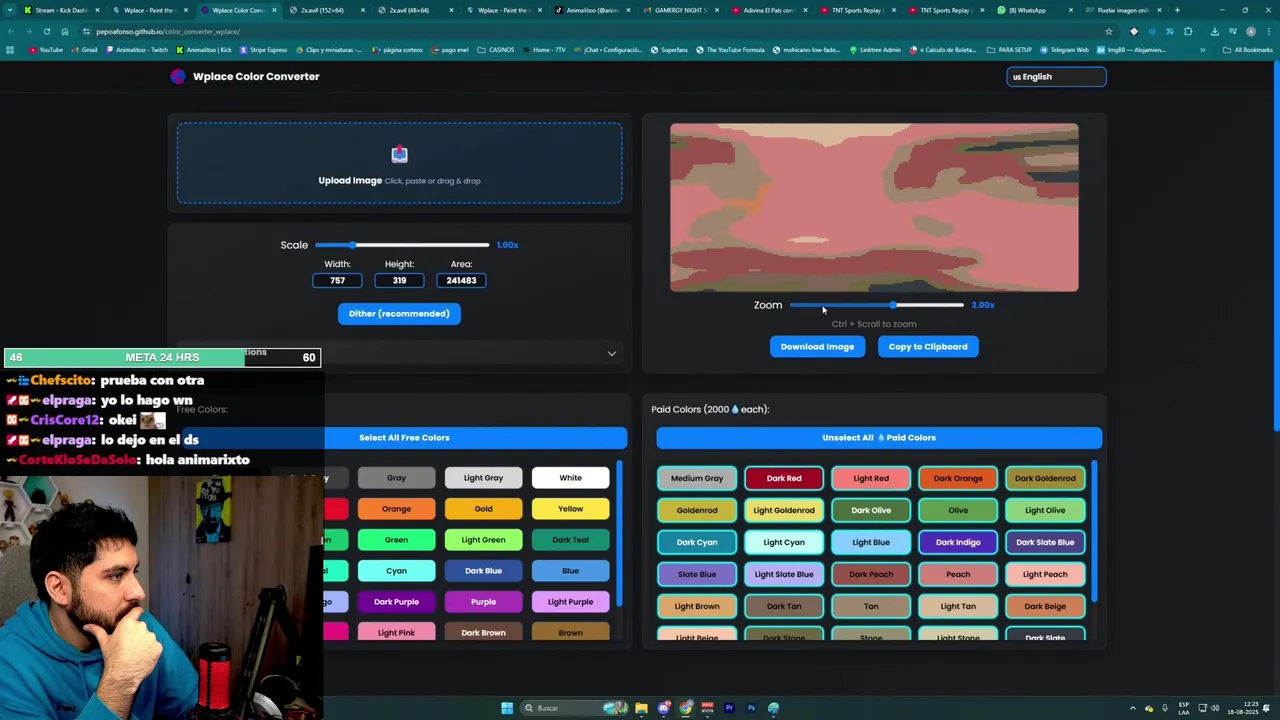Click the paid colors list scrollbar
The width and height of the screenshot is (1280, 720).
coord(1093,531)
